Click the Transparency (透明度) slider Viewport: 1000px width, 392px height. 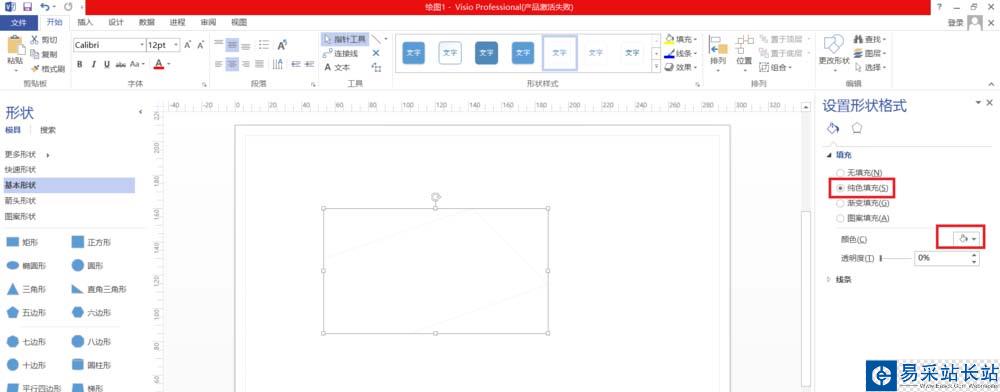point(895,258)
